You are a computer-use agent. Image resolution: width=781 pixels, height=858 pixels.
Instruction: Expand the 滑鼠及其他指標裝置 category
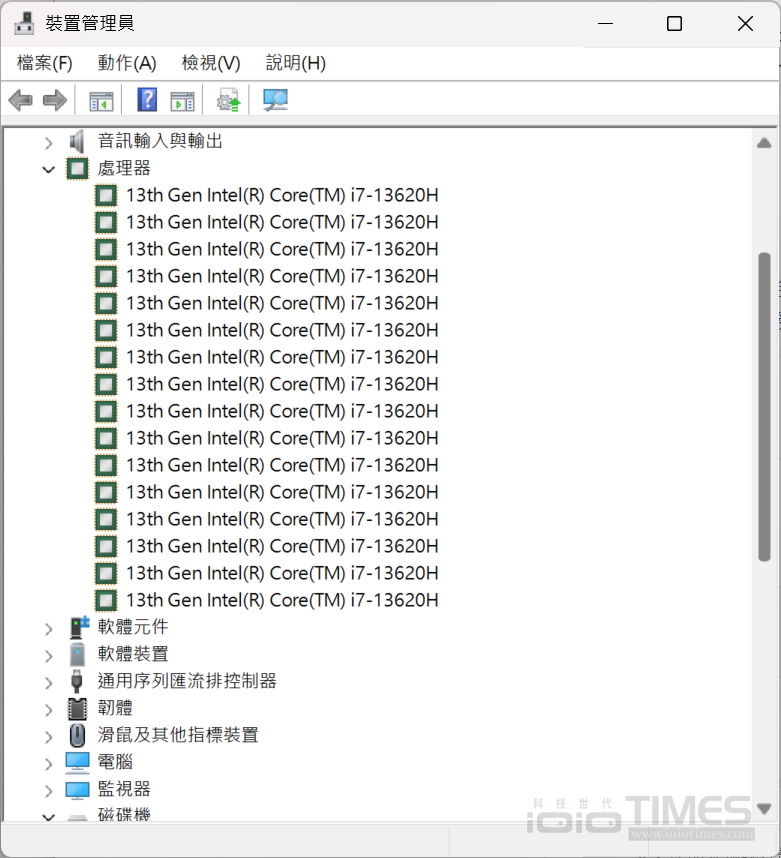pos(49,737)
